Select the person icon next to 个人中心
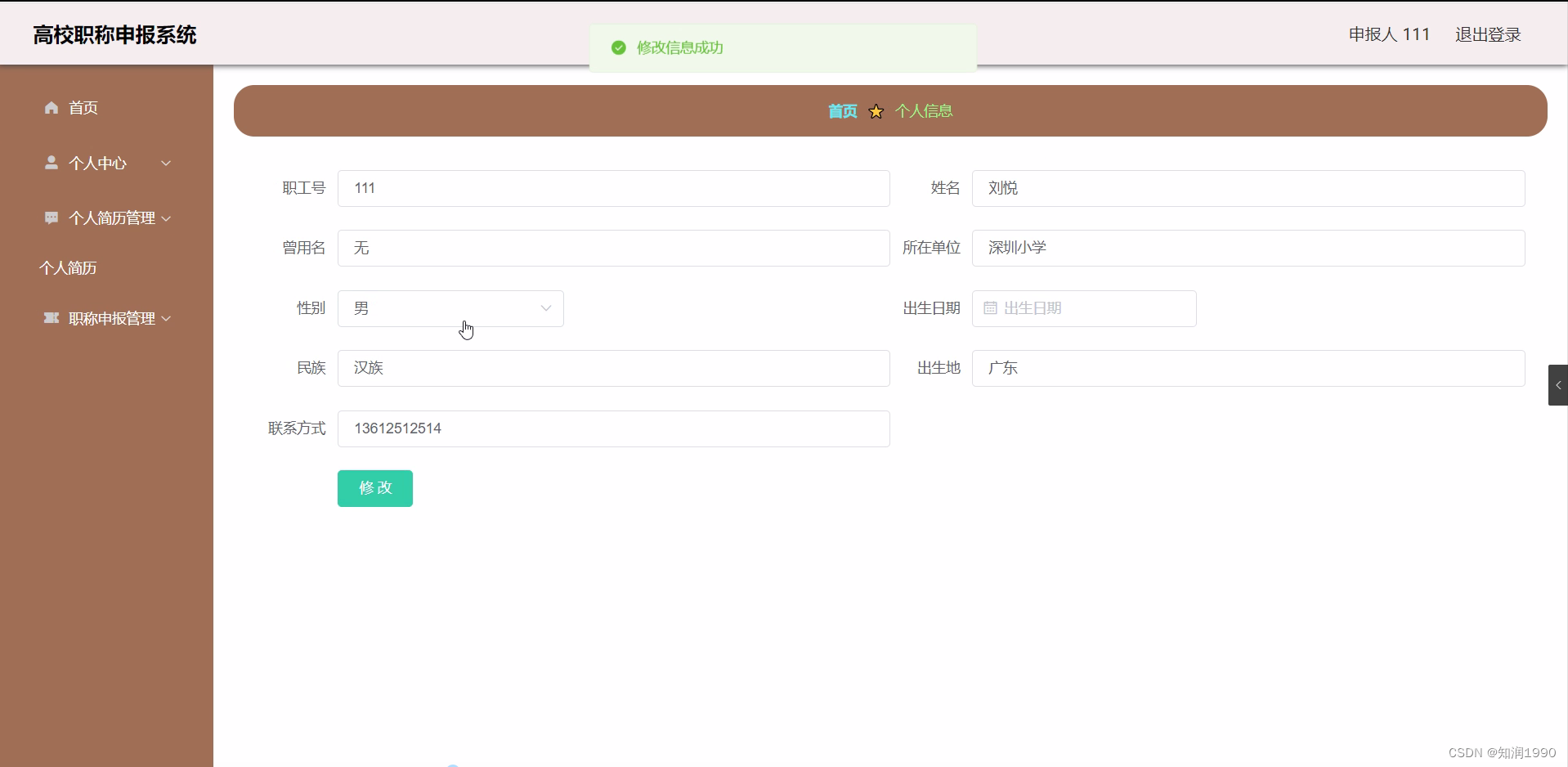 tap(51, 162)
